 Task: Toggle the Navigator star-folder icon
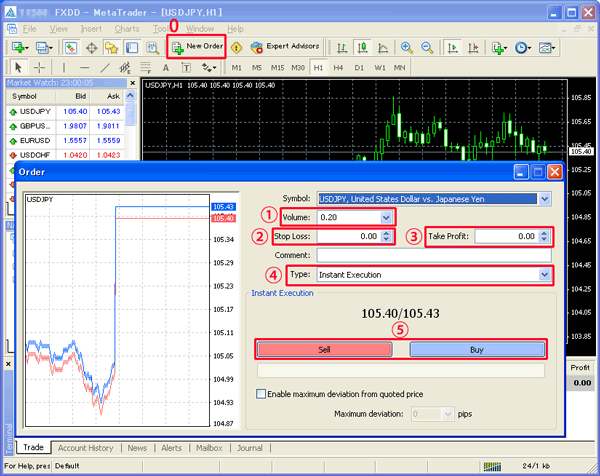click(x=111, y=48)
